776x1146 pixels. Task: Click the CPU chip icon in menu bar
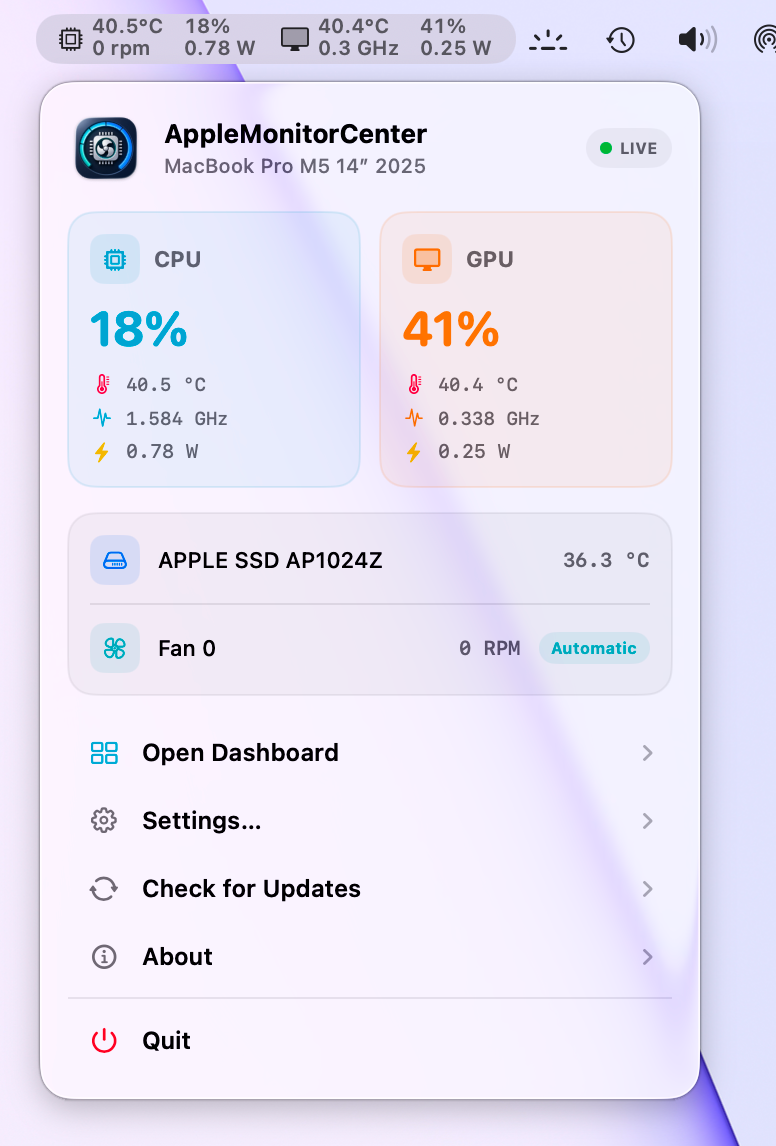click(71, 39)
